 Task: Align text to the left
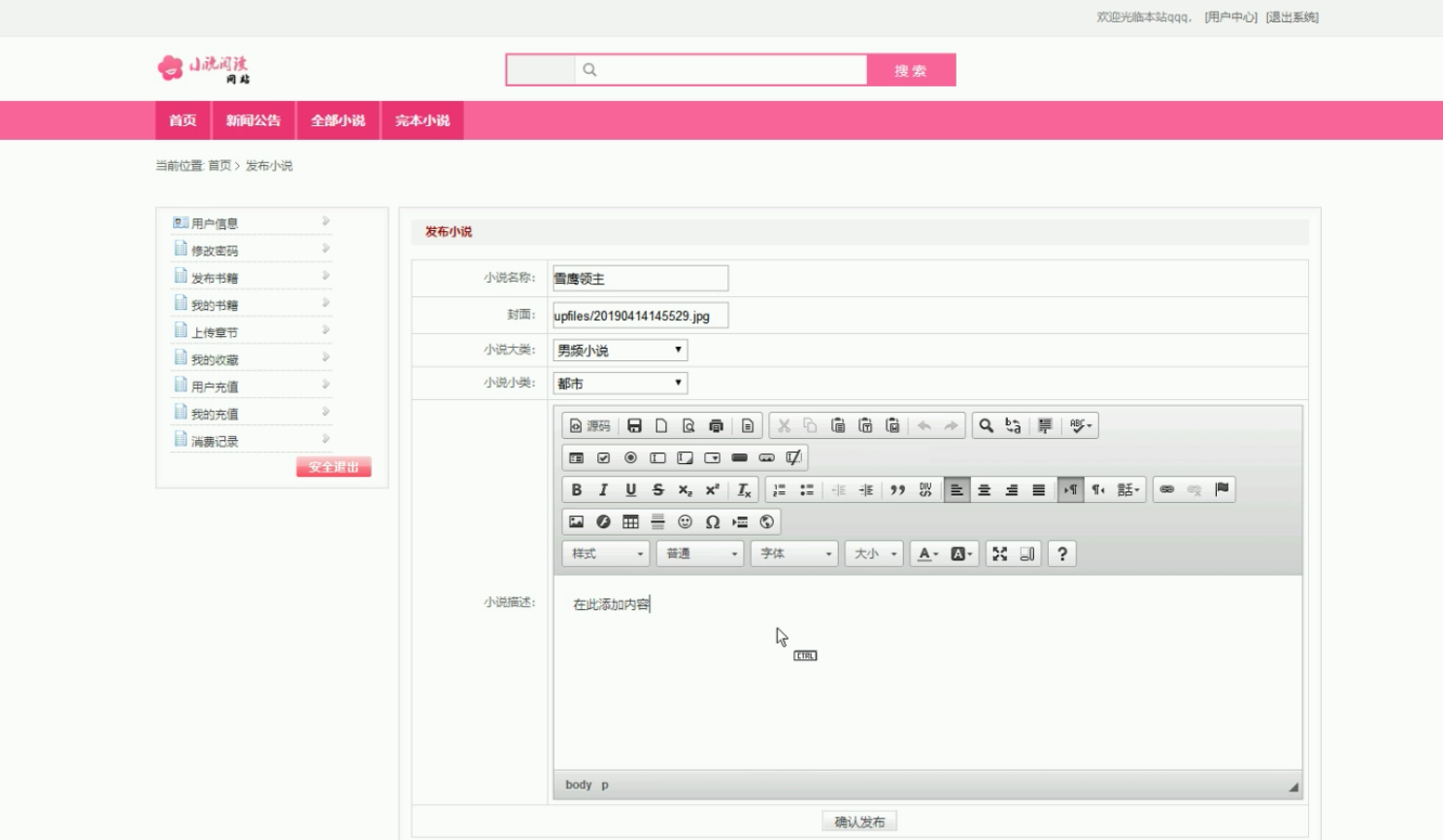956,489
